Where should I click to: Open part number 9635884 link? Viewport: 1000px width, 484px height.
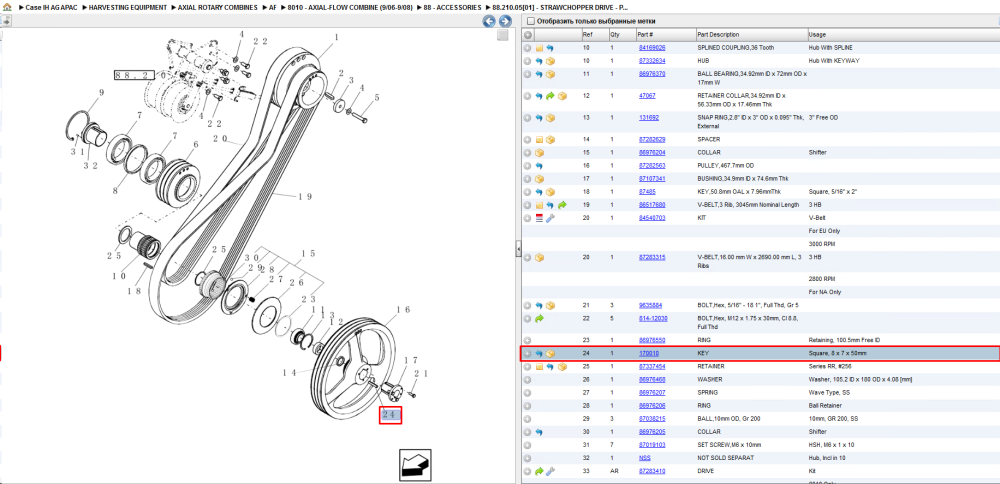tap(651, 305)
